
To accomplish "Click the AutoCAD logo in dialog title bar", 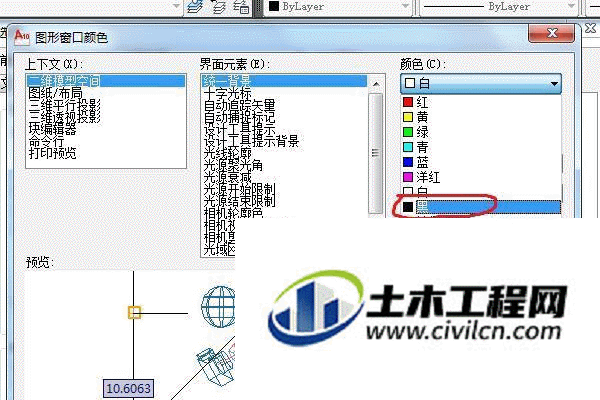I will 22,37.
